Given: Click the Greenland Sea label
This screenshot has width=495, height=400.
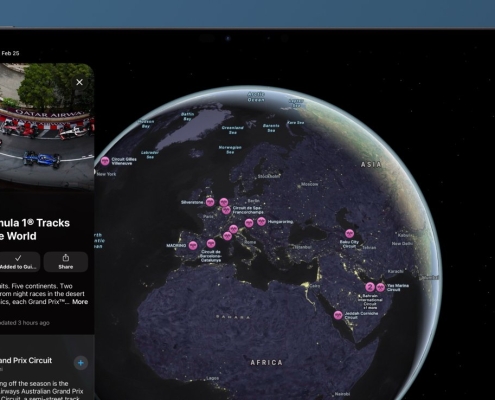Looking at the screenshot, I should (233, 130).
